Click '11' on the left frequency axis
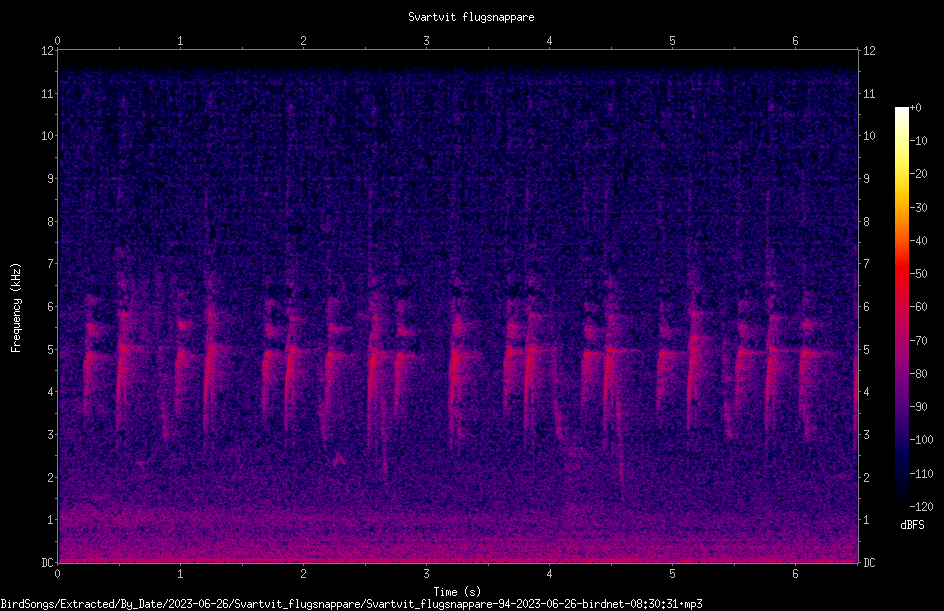Screen dimensions: 944x611 tap(47, 94)
